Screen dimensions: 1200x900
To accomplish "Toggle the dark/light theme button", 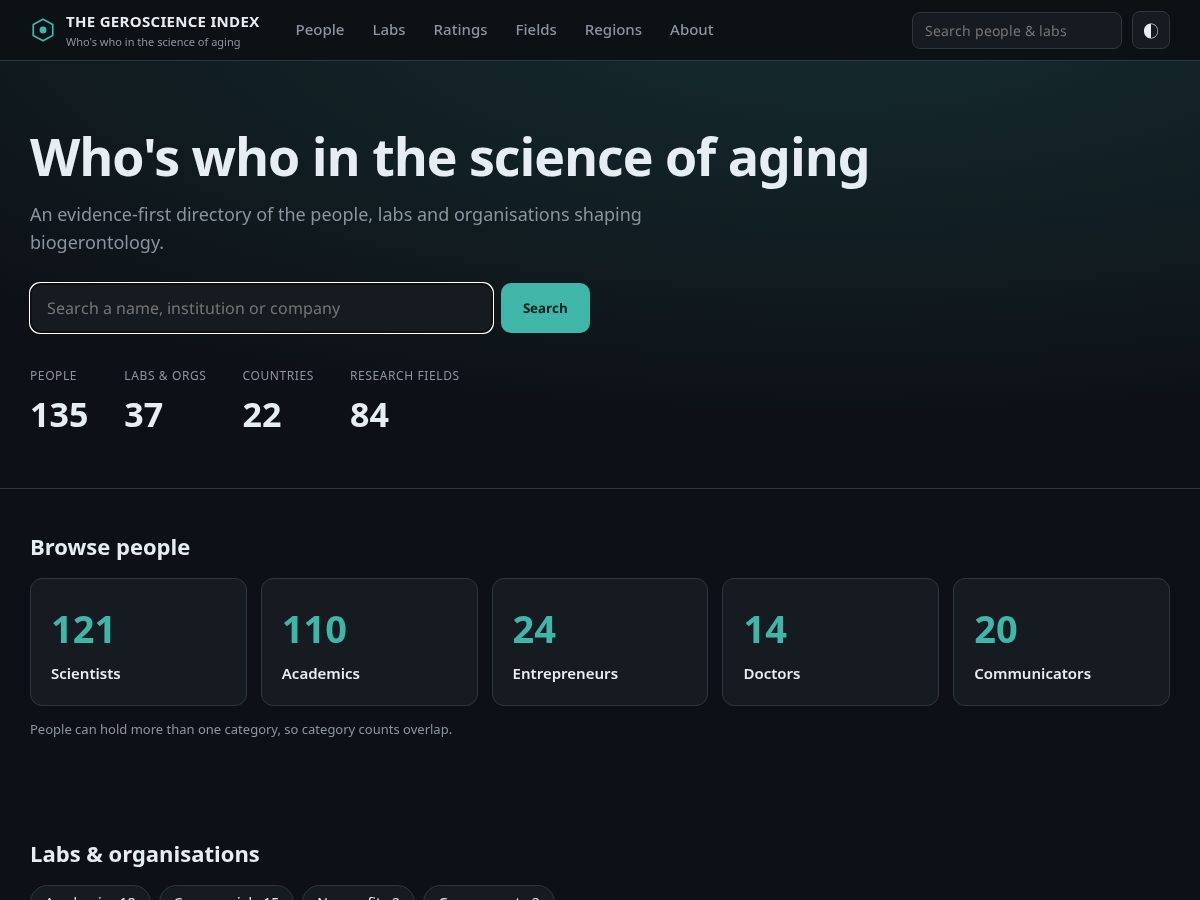I will click(1151, 30).
